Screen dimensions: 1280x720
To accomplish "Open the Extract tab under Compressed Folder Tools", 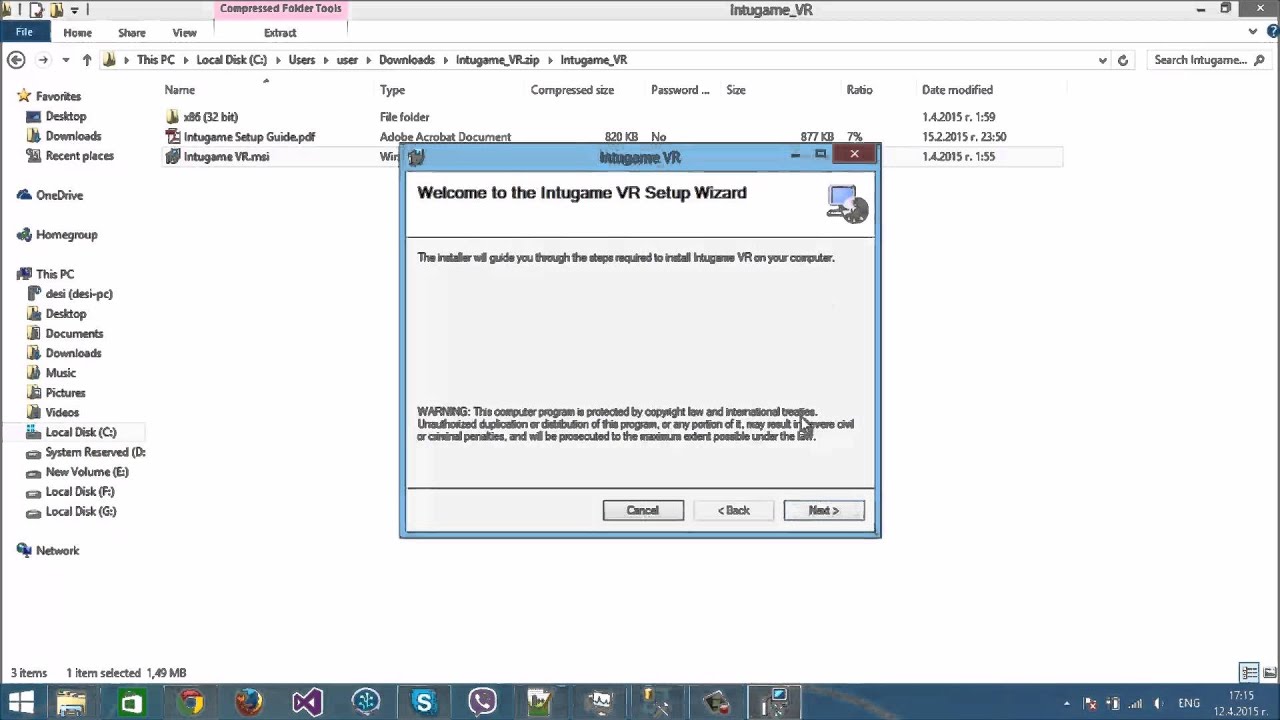I will pyautogui.click(x=280, y=33).
